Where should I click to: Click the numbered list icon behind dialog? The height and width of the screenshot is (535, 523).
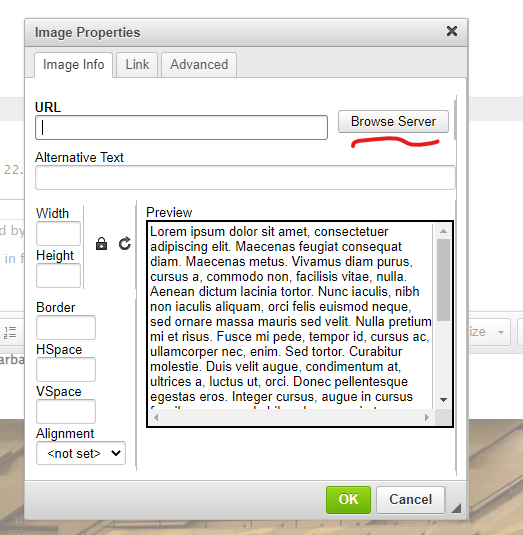pos(10,332)
